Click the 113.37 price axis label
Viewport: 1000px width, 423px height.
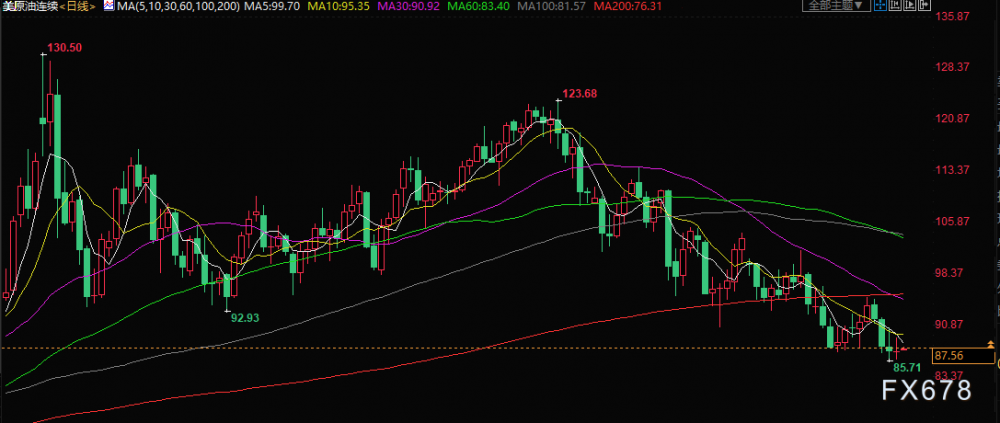pos(952,170)
